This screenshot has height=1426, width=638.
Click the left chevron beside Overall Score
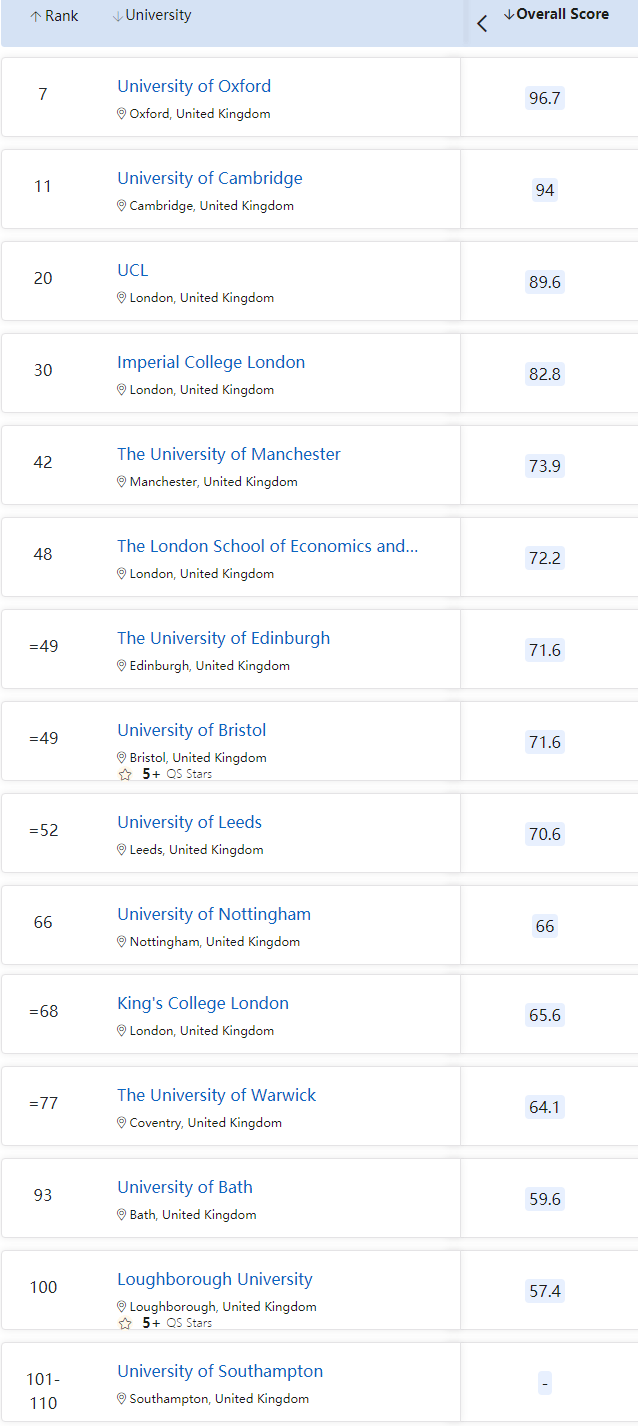[482, 24]
